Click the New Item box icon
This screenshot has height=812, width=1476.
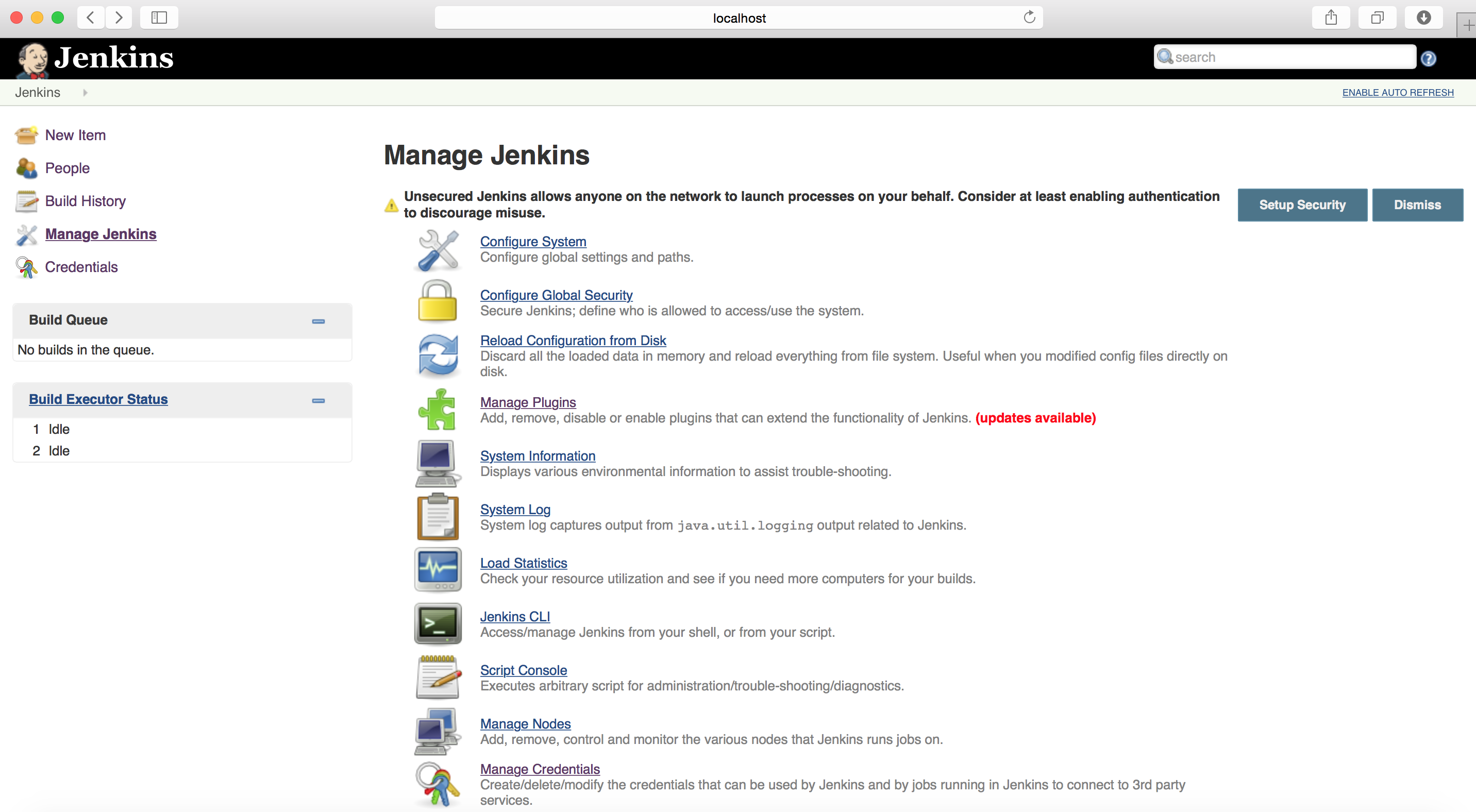[26, 135]
